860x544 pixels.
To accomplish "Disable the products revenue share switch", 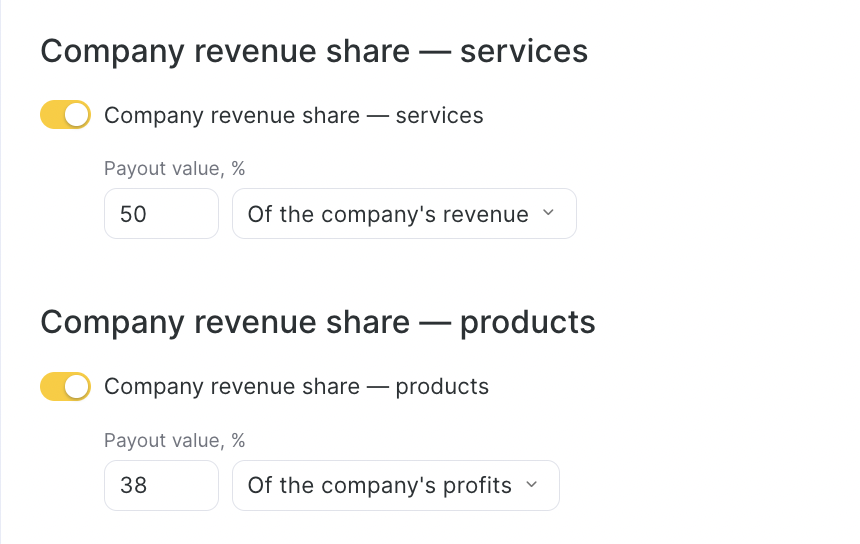I will click(x=65, y=386).
